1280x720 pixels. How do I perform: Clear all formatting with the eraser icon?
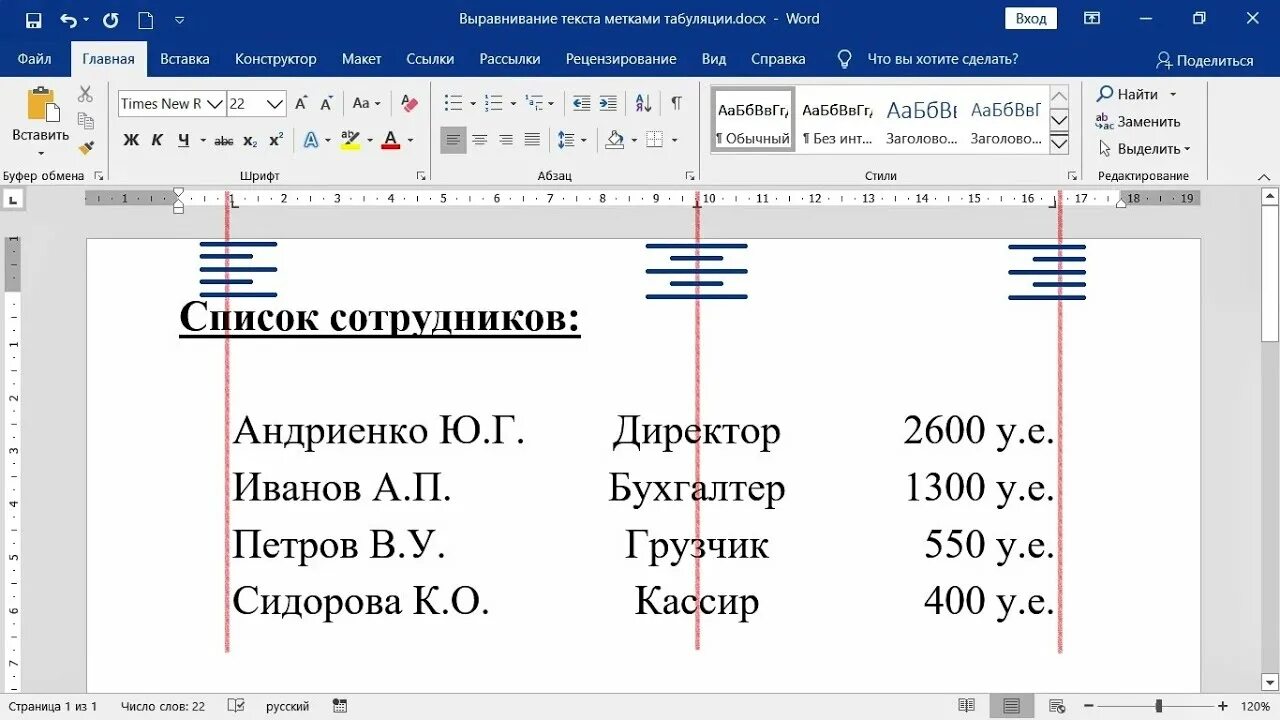click(408, 103)
